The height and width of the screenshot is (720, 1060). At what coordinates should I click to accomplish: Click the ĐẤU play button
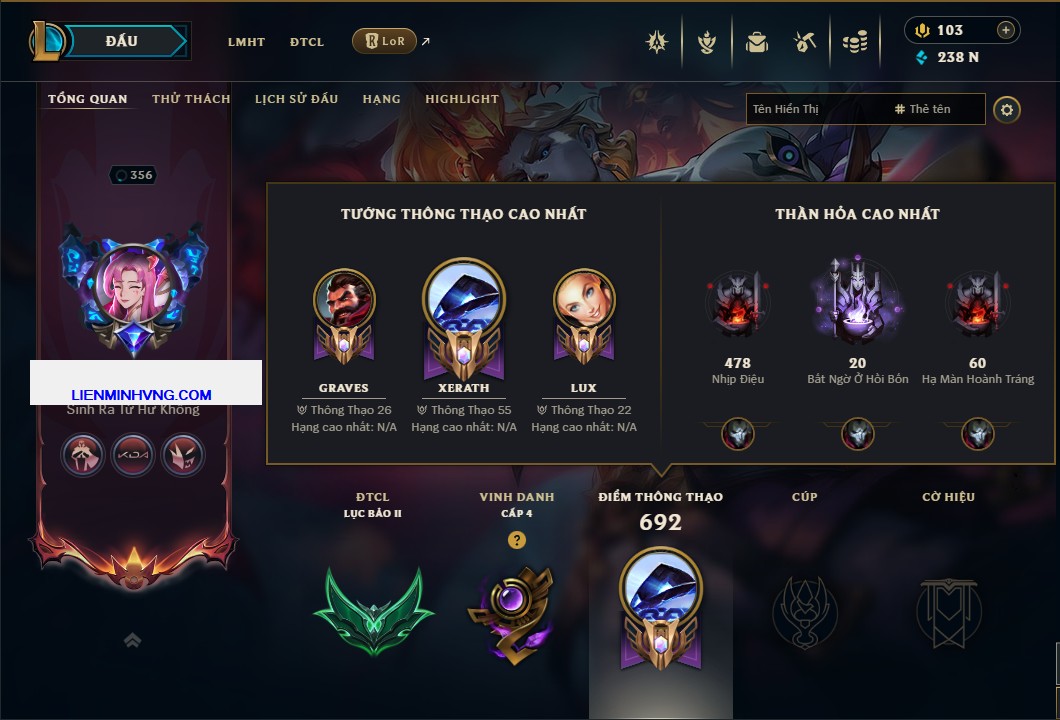click(122, 41)
